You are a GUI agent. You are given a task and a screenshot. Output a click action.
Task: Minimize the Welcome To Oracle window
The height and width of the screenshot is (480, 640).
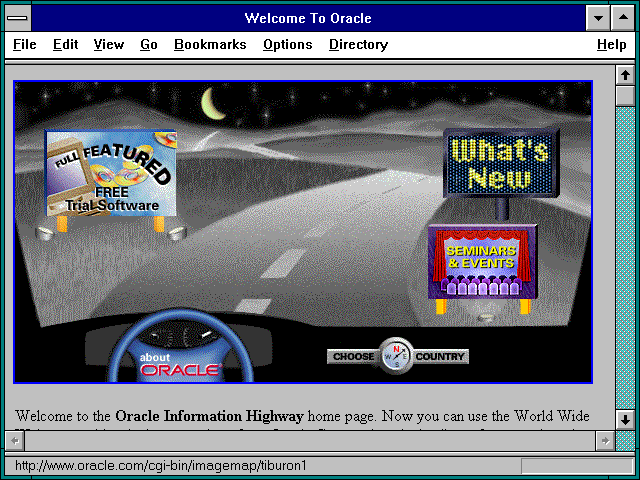(x=598, y=18)
